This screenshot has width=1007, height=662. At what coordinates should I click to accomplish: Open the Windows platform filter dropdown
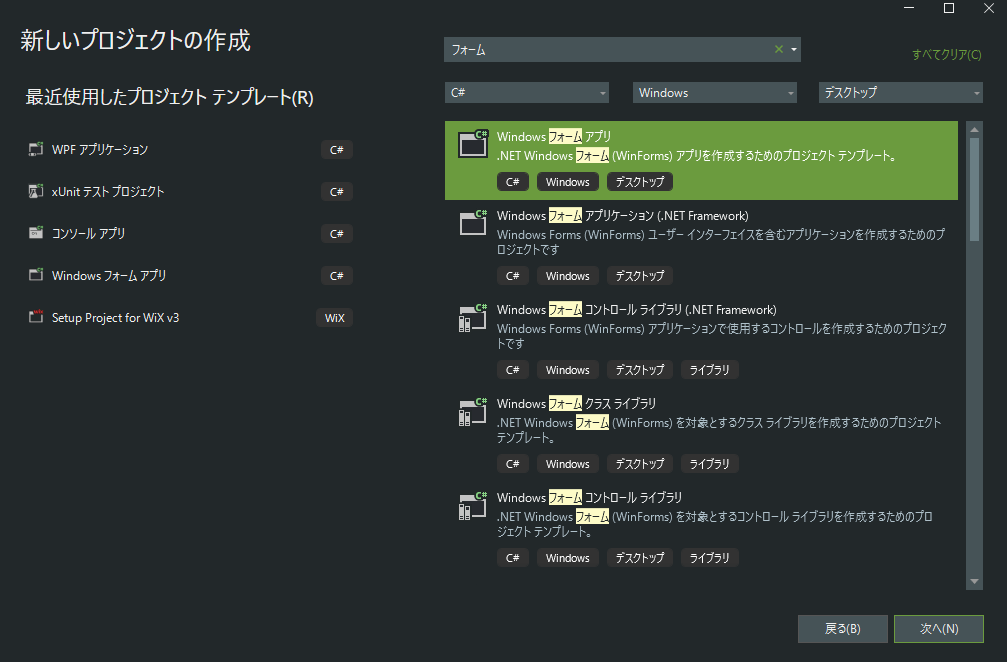click(x=715, y=92)
